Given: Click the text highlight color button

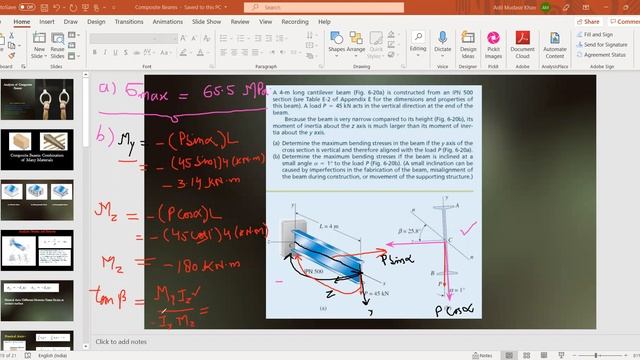Looking at the screenshot, I should click(184, 53).
